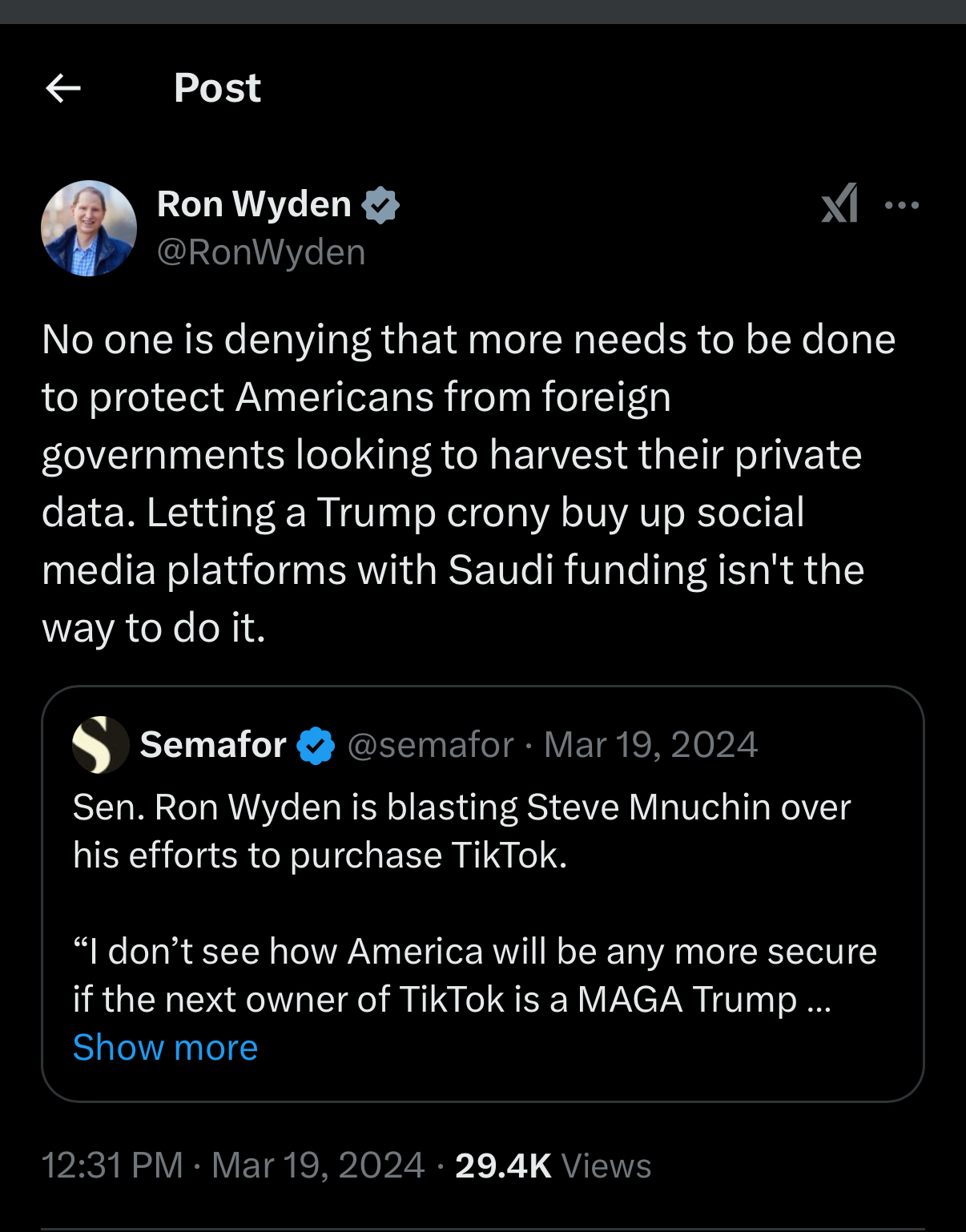
Task: Open the three-dot more options menu
Action: (x=902, y=205)
